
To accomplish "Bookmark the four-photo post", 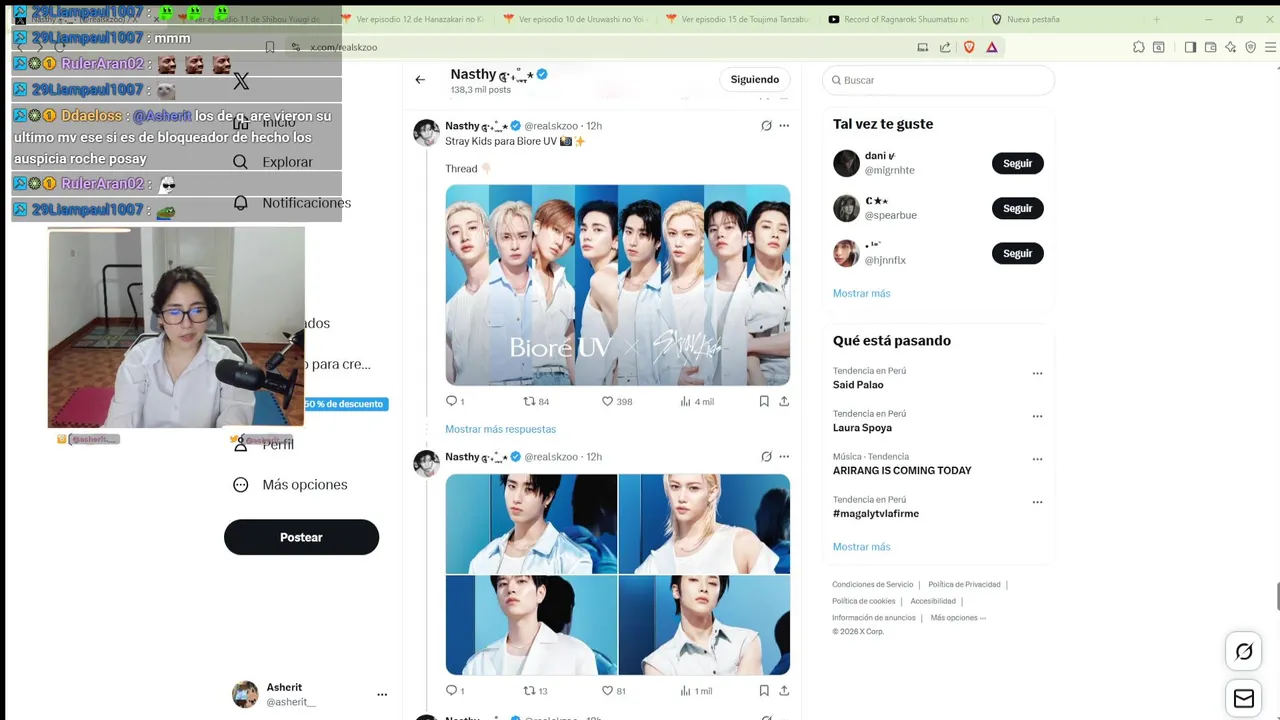I will pos(764,691).
